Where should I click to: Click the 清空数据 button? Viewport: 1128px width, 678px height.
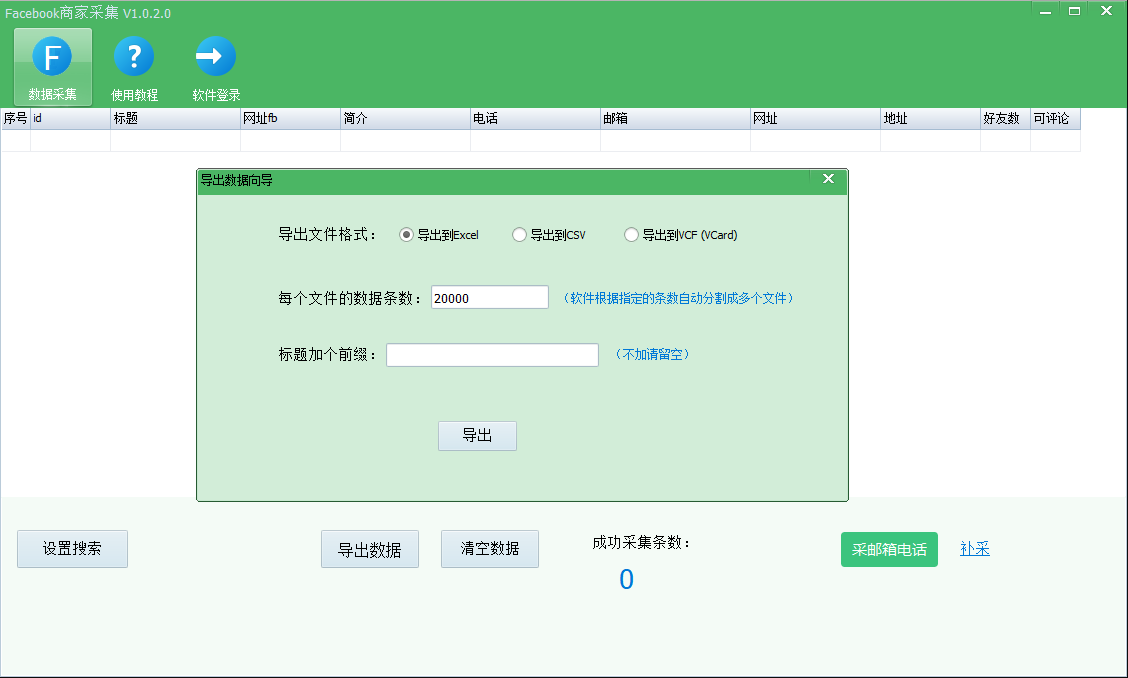[x=490, y=548]
